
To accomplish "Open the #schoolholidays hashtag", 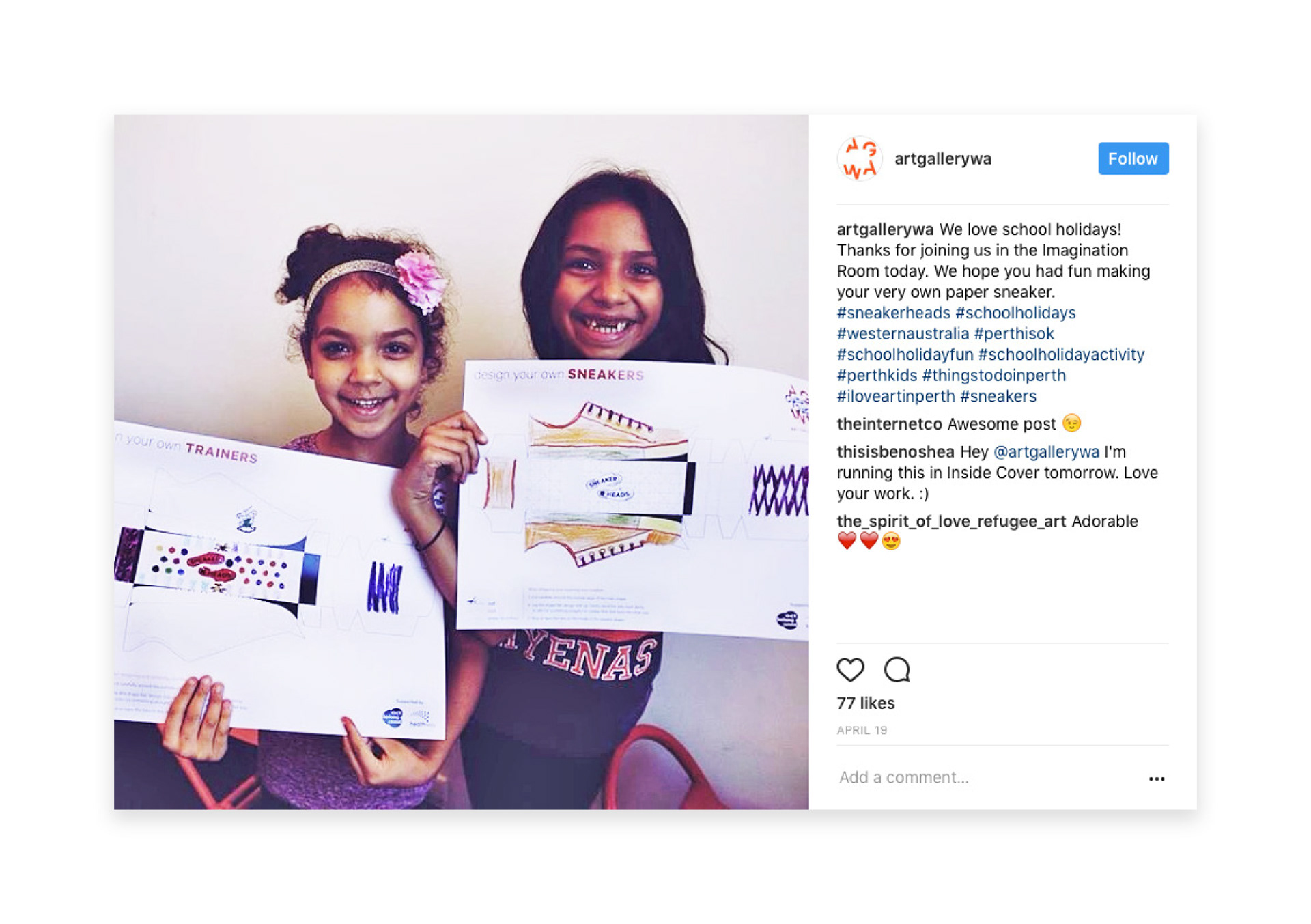I will click(1015, 313).
